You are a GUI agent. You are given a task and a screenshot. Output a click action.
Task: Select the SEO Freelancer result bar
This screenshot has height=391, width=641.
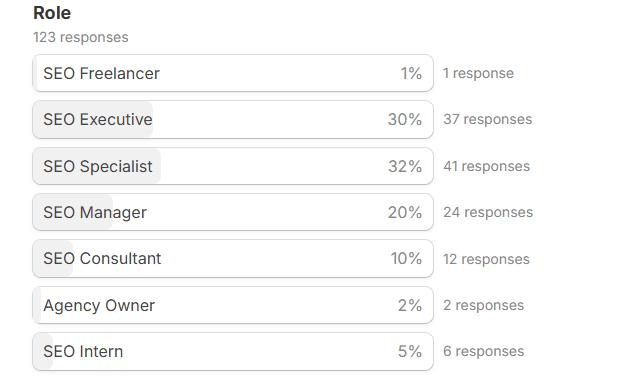[x=233, y=73]
